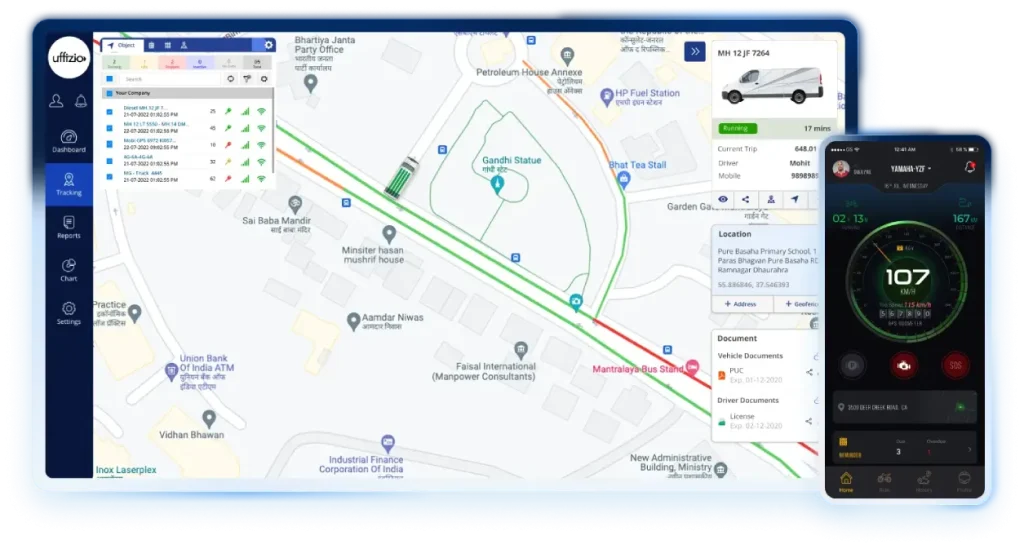Open the YAMAHA-YZF vehicle dropdown on phone
1024x549 pixels.
[903, 169]
